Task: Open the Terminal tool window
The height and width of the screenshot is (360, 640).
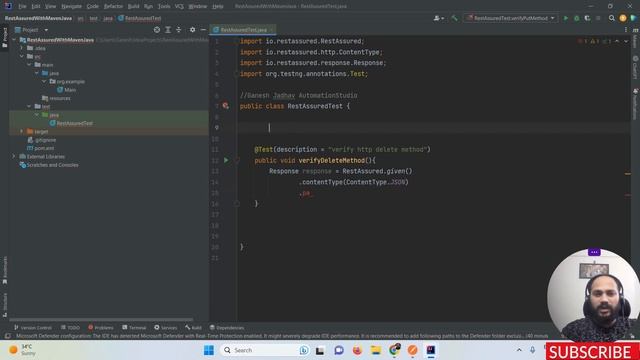Action: [x=134, y=328]
